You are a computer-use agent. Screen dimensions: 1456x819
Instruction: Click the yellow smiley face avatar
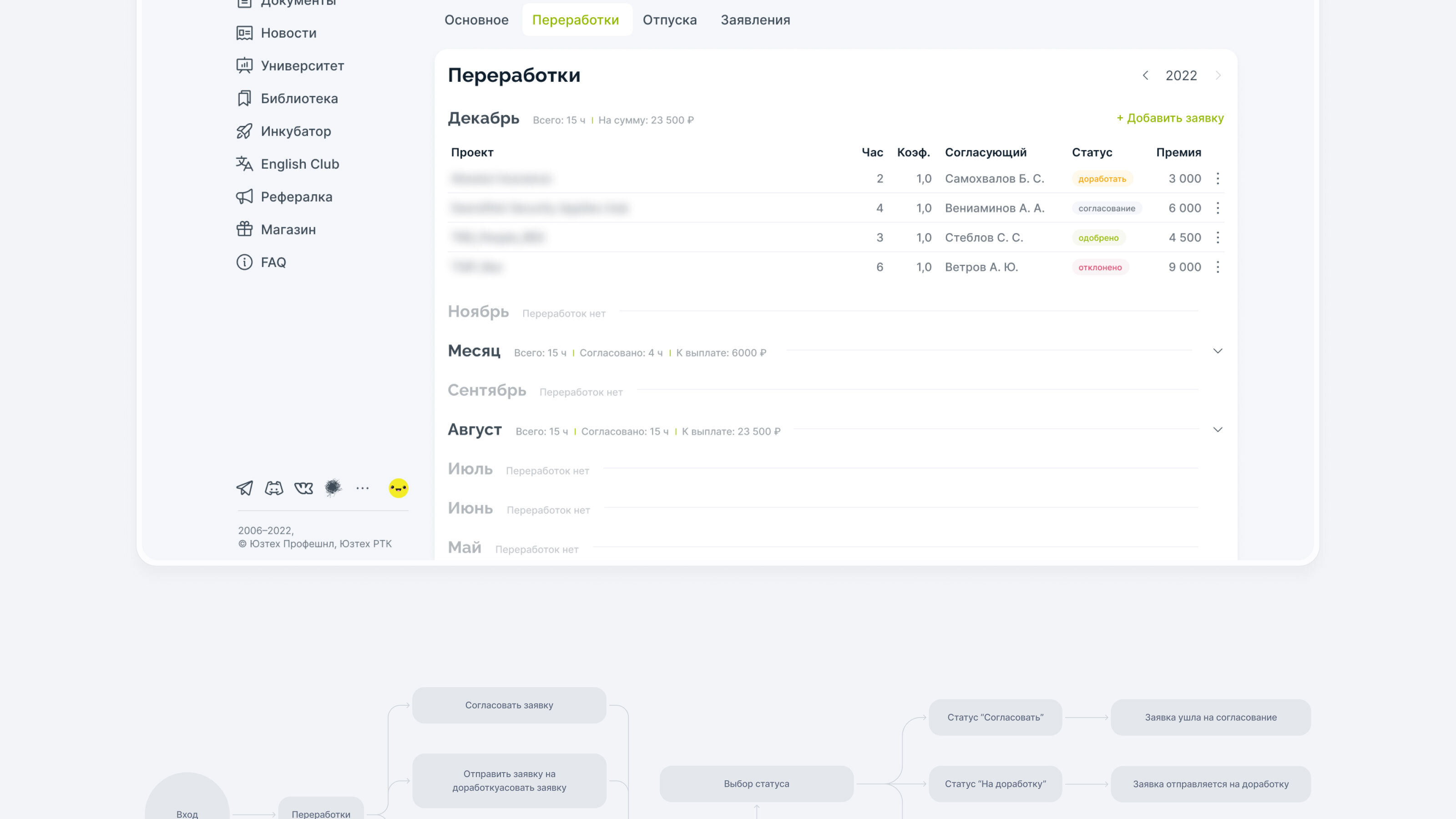coord(399,488)
